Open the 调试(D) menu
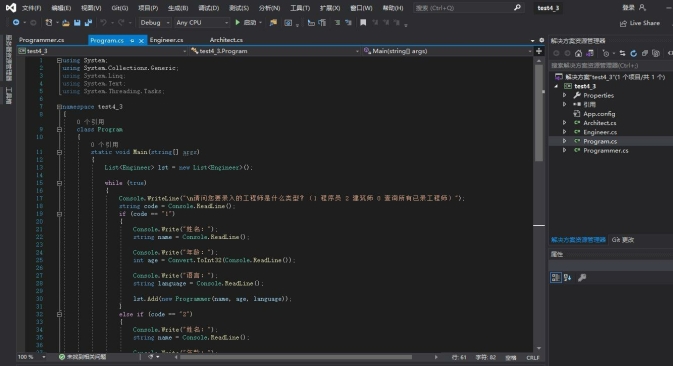Image resolution: width=673 pixels, height=366 pixels. tap(209, 8)
